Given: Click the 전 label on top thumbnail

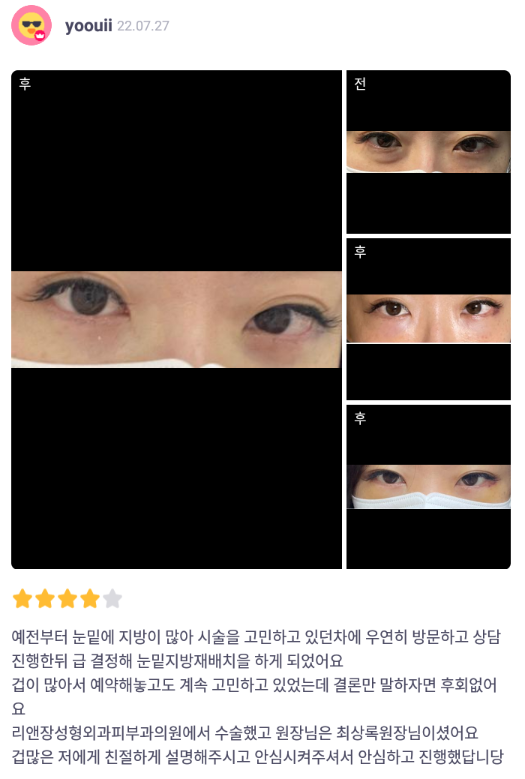Looking at the screenshot, I should click(x=360, y=83).
